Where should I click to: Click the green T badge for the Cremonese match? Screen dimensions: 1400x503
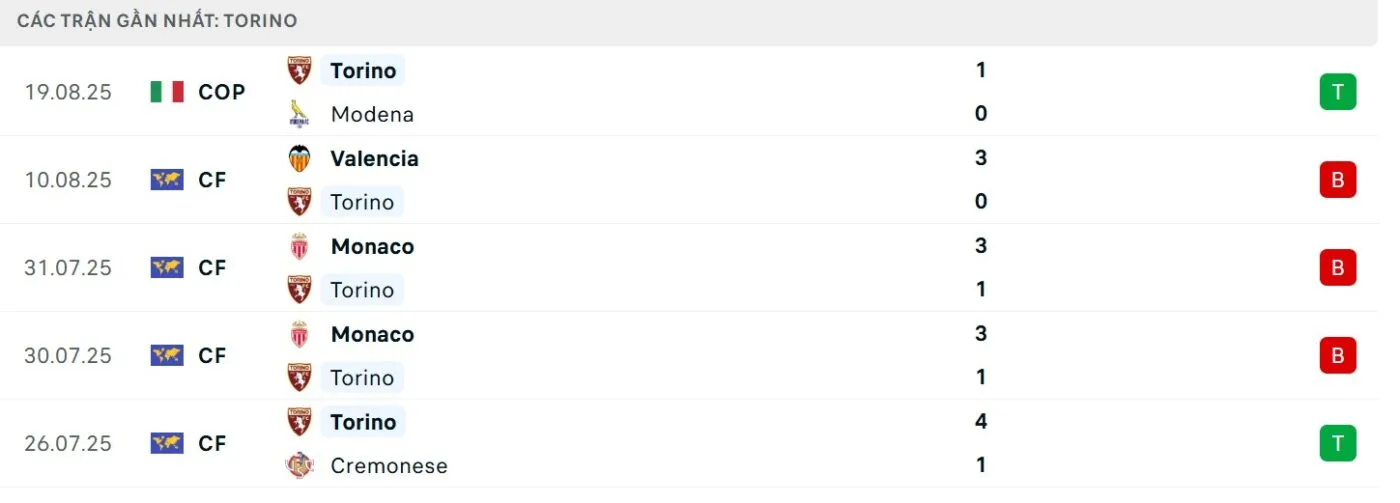point(1337,443)
